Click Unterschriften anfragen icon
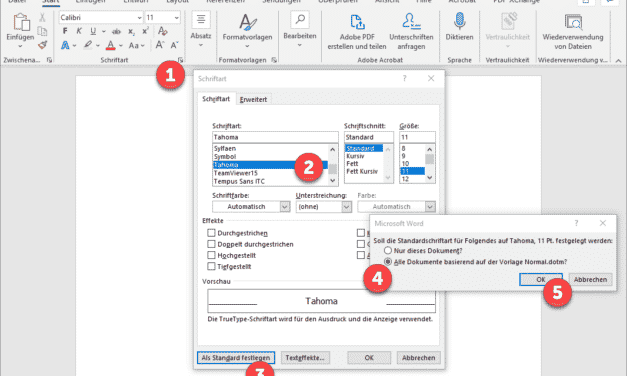The image size is (627, 376). click(x=411, y=31)
